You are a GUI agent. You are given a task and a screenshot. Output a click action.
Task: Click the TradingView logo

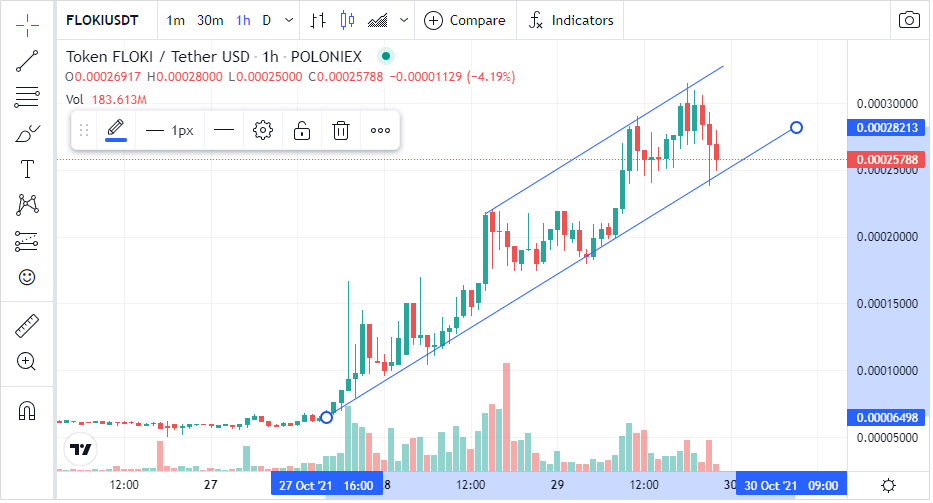pyautogui.click(x=80, y=449)
